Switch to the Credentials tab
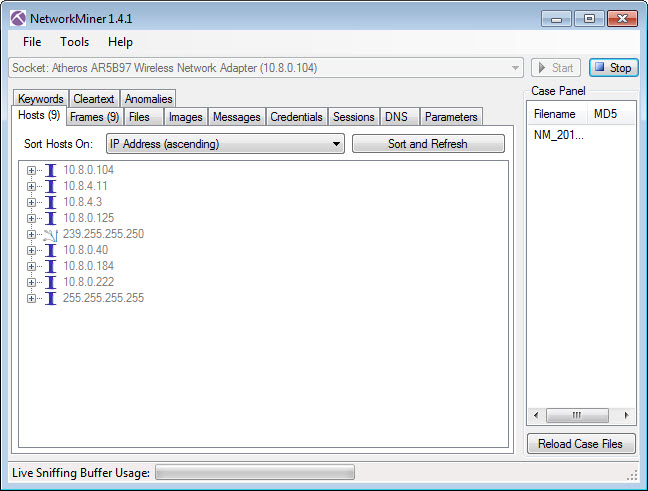The height and width of the screenshot is (491, 648). click(296, 117)
